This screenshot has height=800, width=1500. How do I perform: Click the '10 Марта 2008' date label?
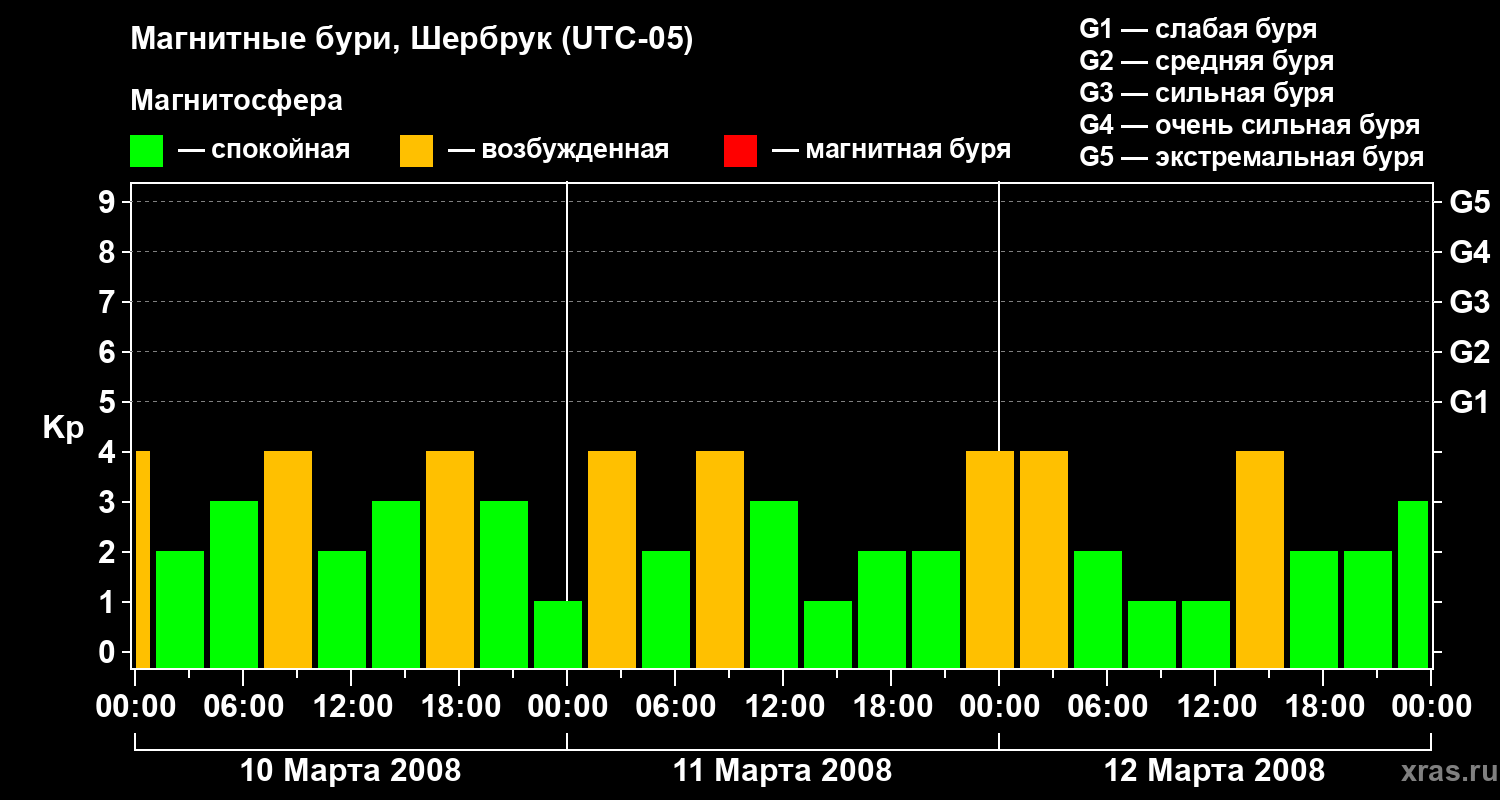351,771
